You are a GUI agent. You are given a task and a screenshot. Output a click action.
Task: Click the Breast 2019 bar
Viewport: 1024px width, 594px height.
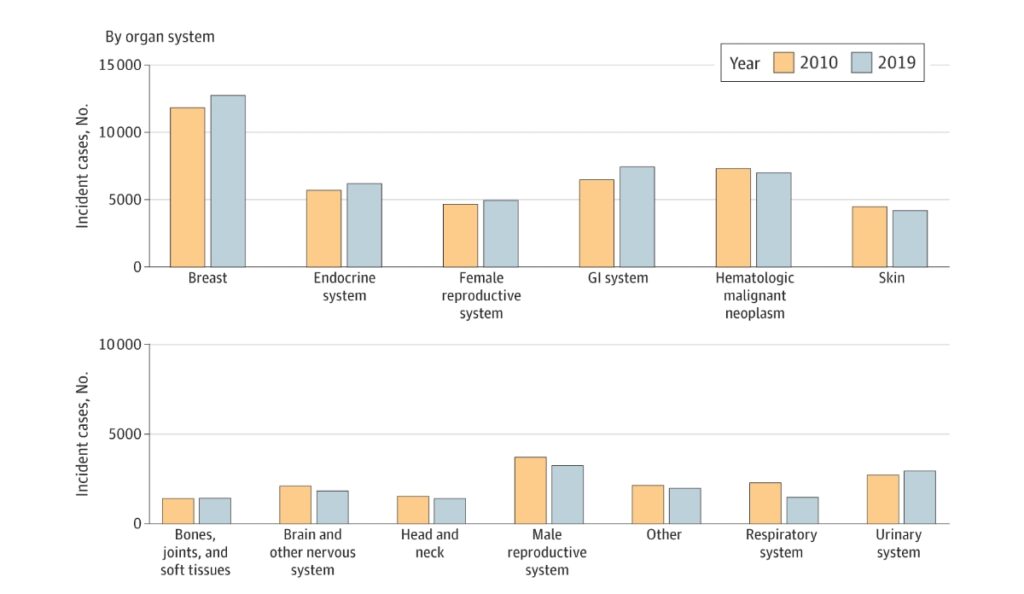coord(228,181)
